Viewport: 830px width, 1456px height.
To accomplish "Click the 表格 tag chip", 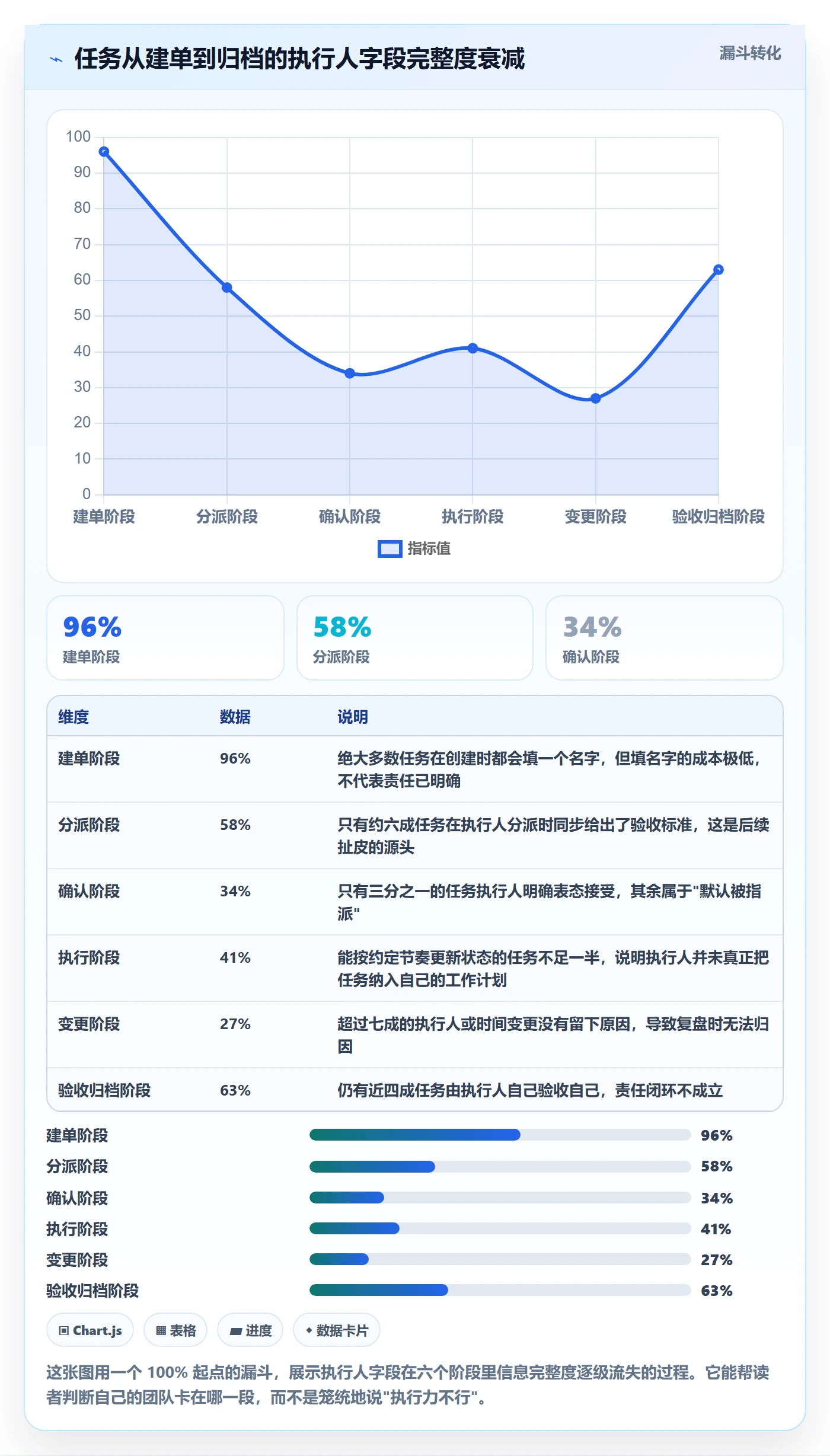I will (175, 1330).
